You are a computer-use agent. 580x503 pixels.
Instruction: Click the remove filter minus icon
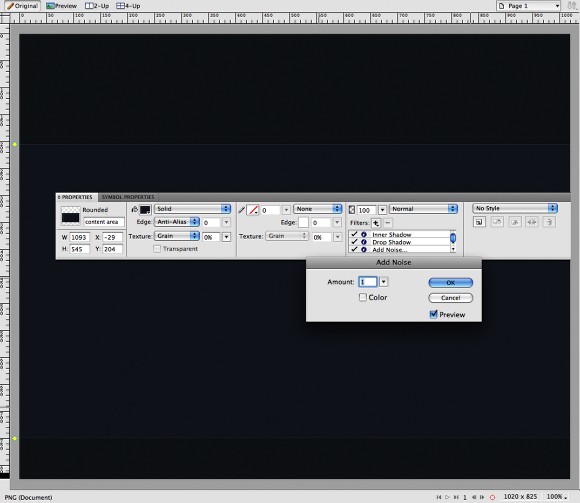click(387, 223)
